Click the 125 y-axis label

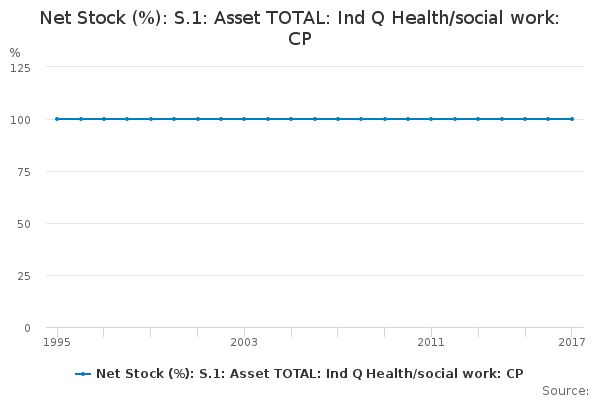click(21, 67)
